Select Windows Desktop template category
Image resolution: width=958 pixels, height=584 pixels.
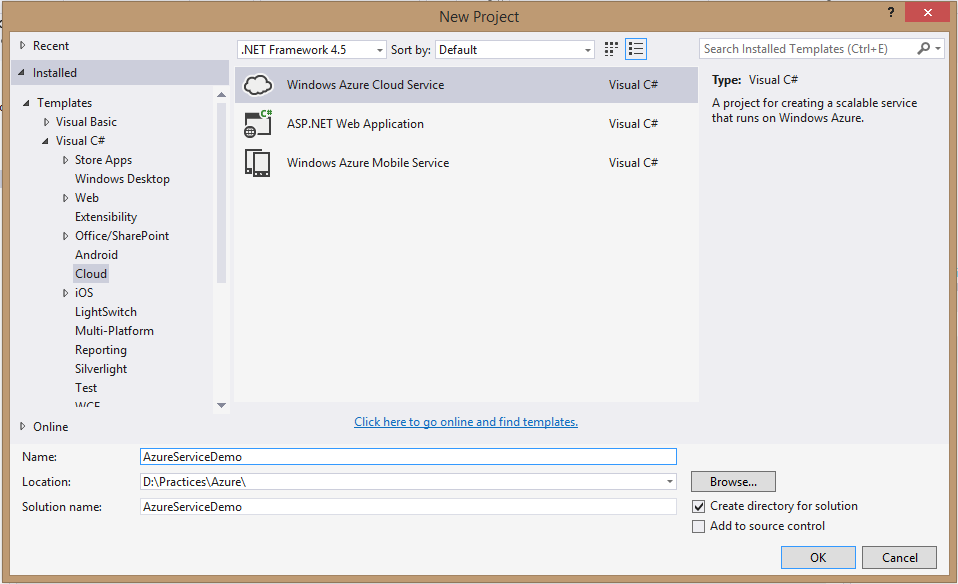pyautogui.click(x=122, y=179)
